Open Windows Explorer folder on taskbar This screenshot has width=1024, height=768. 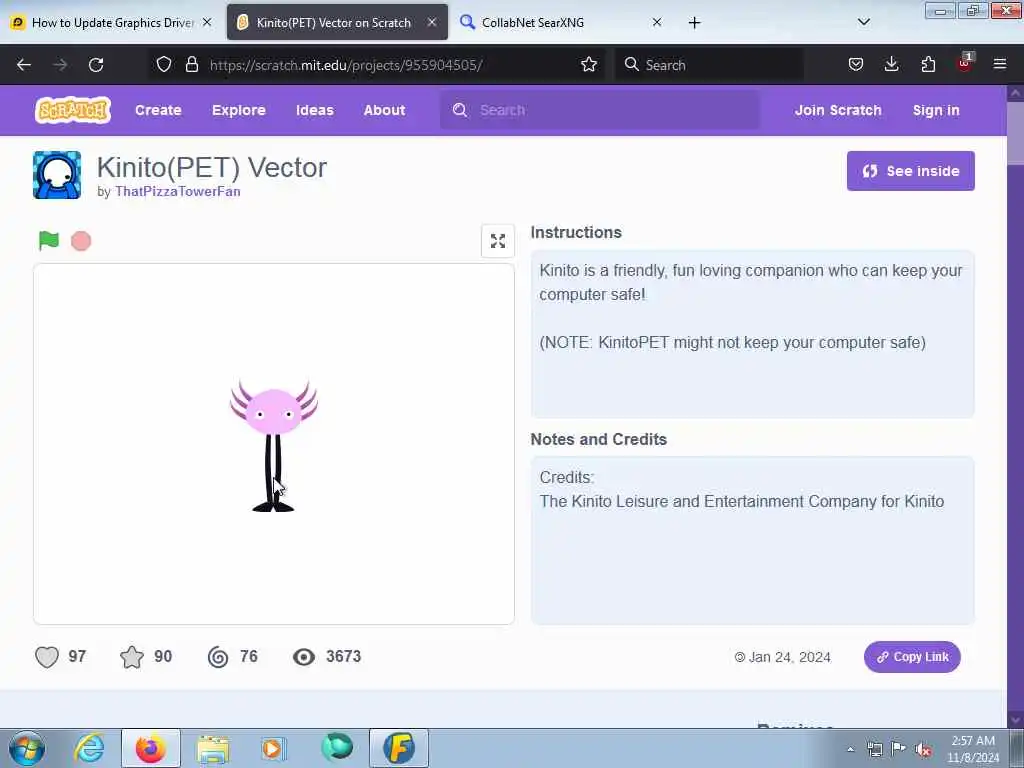[x=213, y=748]
